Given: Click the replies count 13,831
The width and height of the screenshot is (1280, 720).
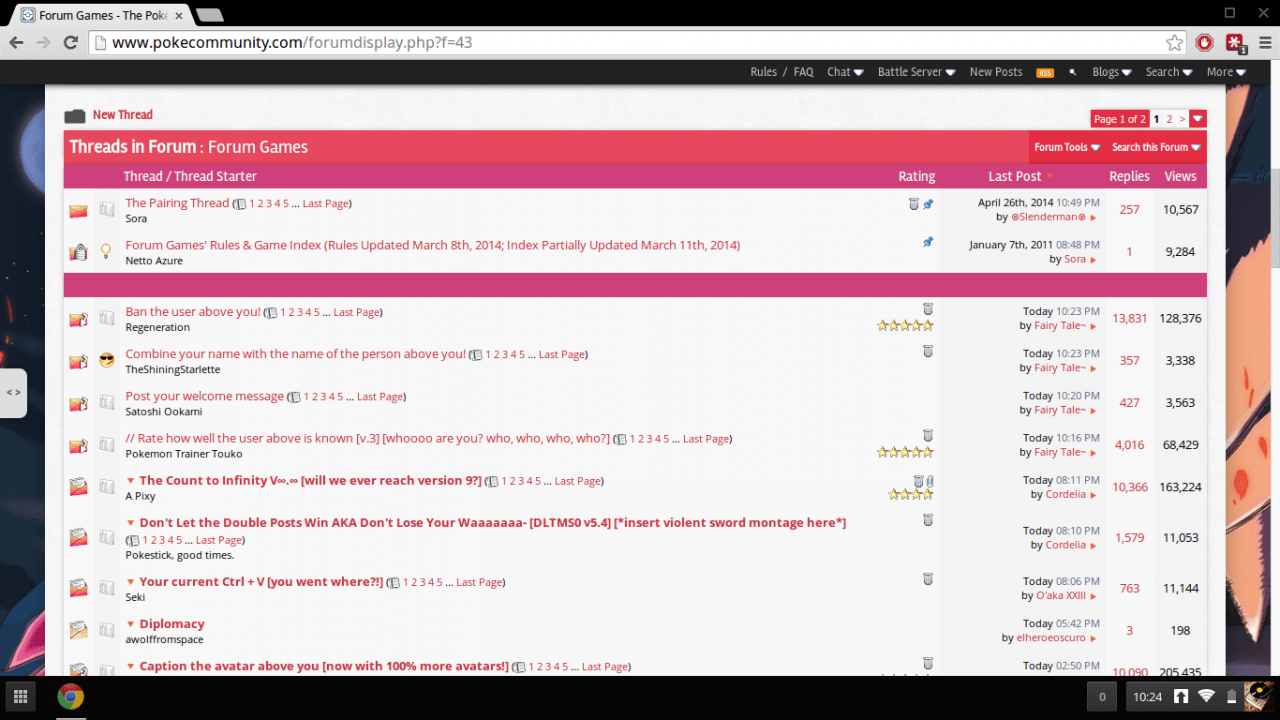Looking at the screenshot, I should (1130, 319).
